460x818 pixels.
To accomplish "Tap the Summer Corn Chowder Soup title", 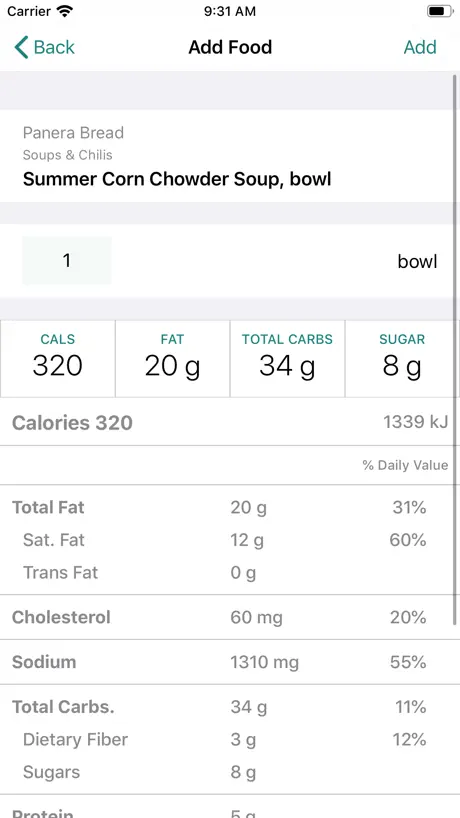I will click(x=177, y=179).
